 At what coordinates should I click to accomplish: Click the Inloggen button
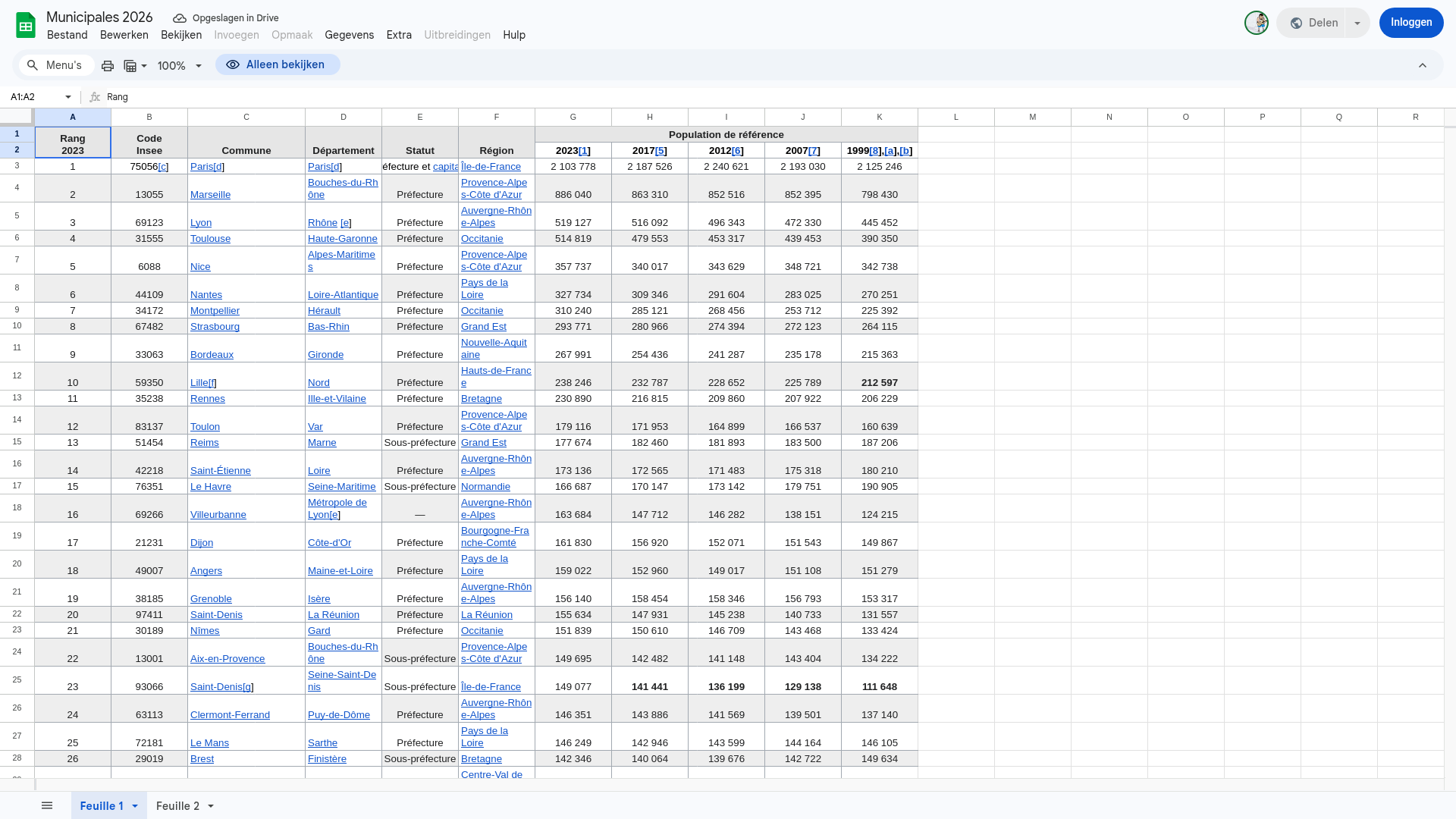click(x=1410, y=23)
